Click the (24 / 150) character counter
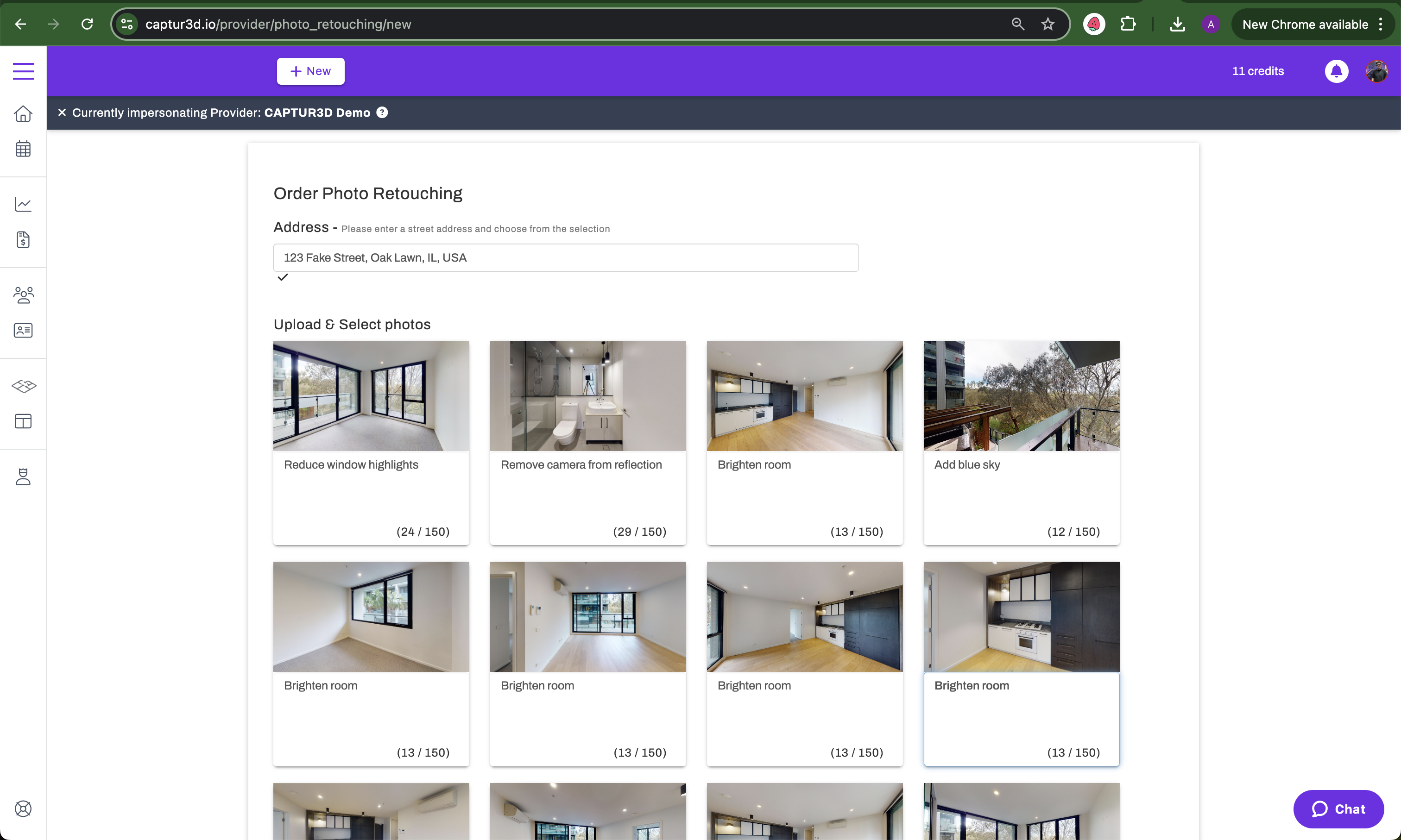 (x=423, y=532)
